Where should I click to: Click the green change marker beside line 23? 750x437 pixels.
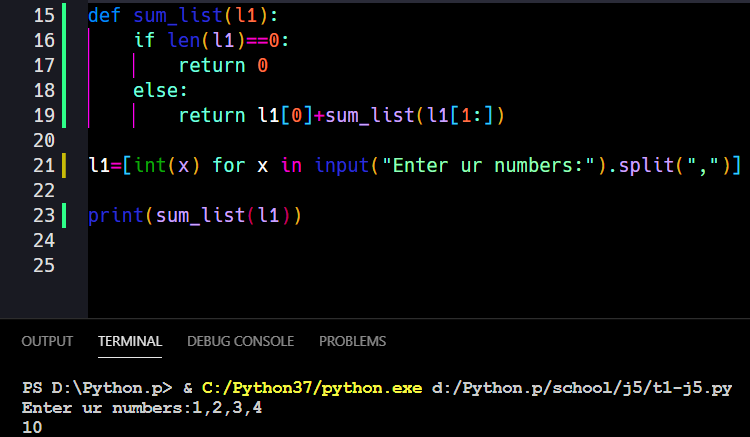(64, 215)
